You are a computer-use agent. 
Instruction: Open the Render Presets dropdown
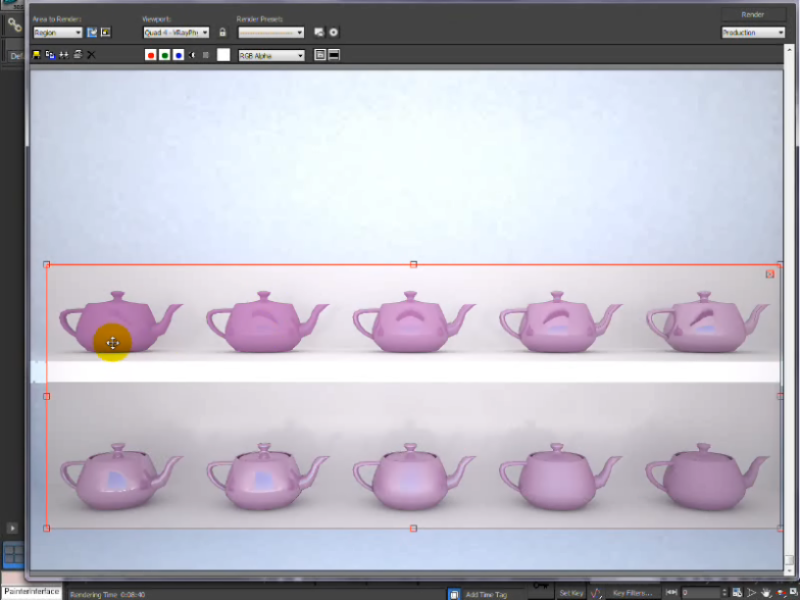point(271,33)
